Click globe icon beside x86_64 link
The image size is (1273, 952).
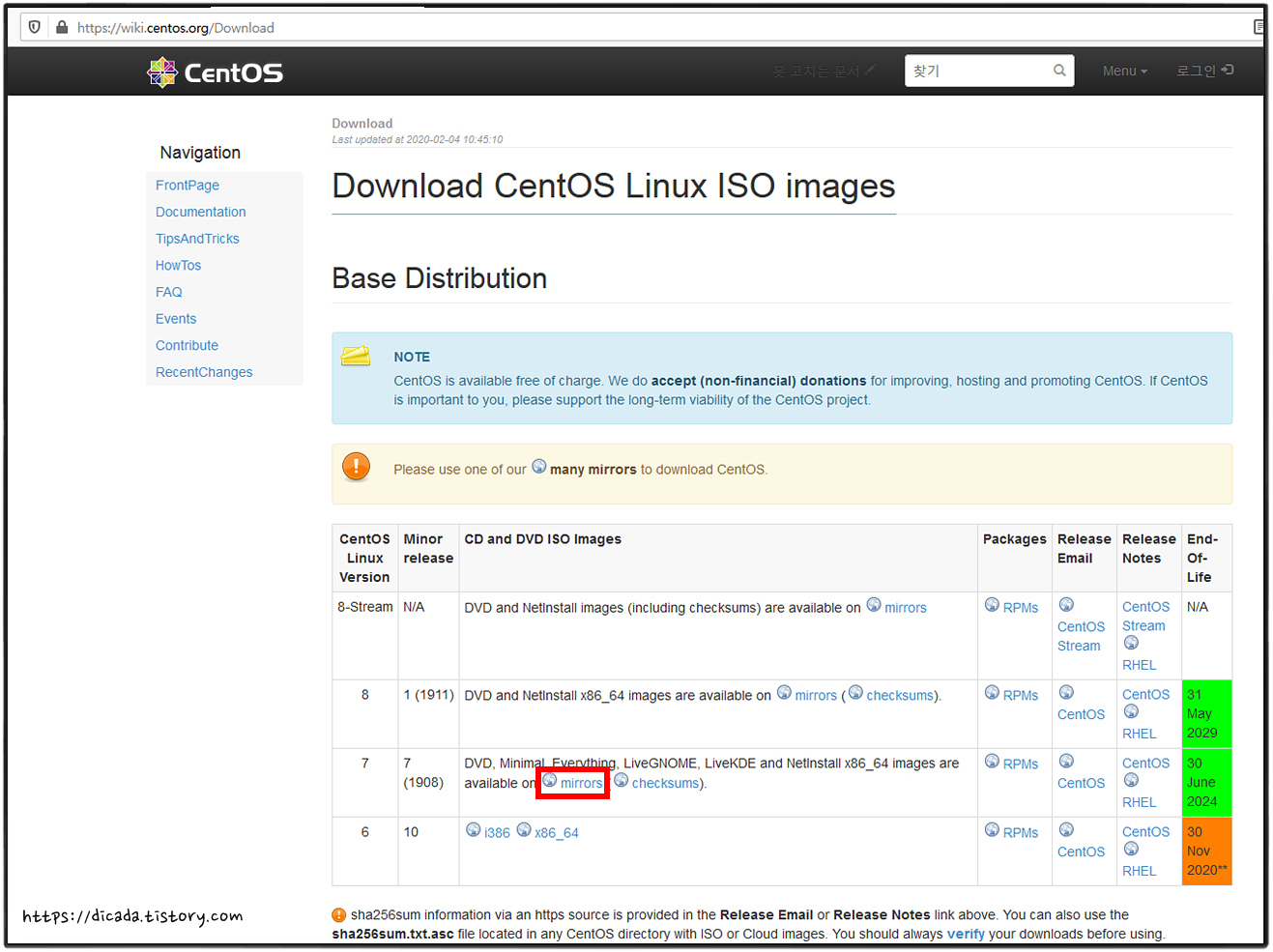click(524, 829)
